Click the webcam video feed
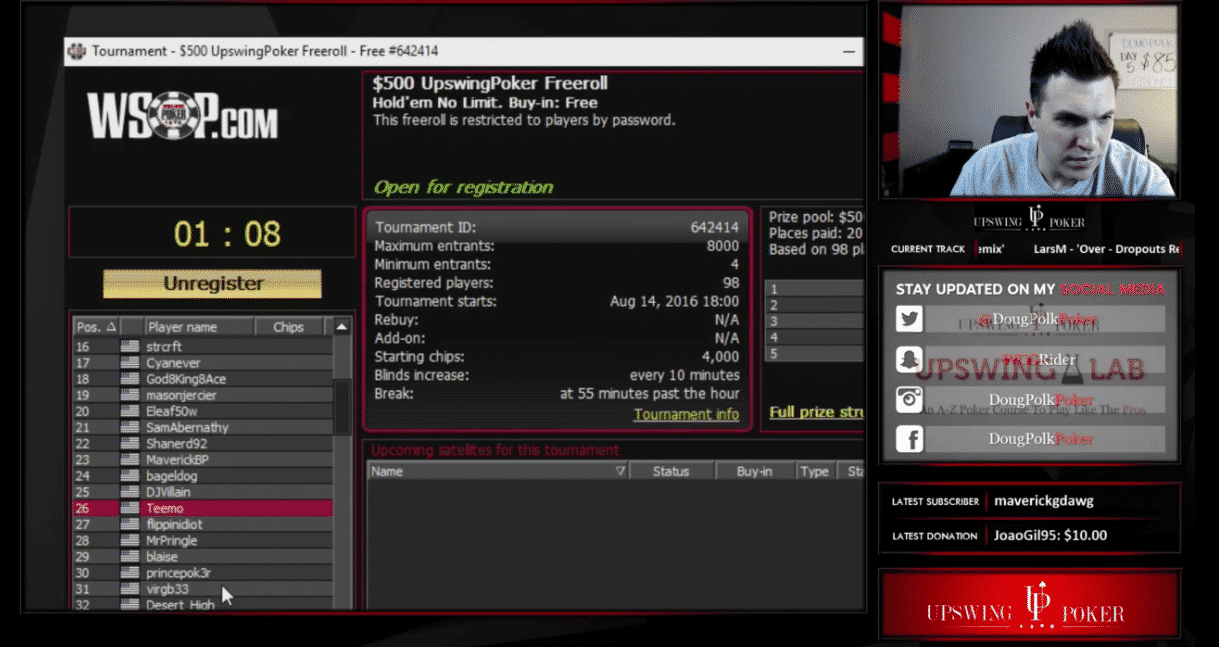 tap(1030, 101)
